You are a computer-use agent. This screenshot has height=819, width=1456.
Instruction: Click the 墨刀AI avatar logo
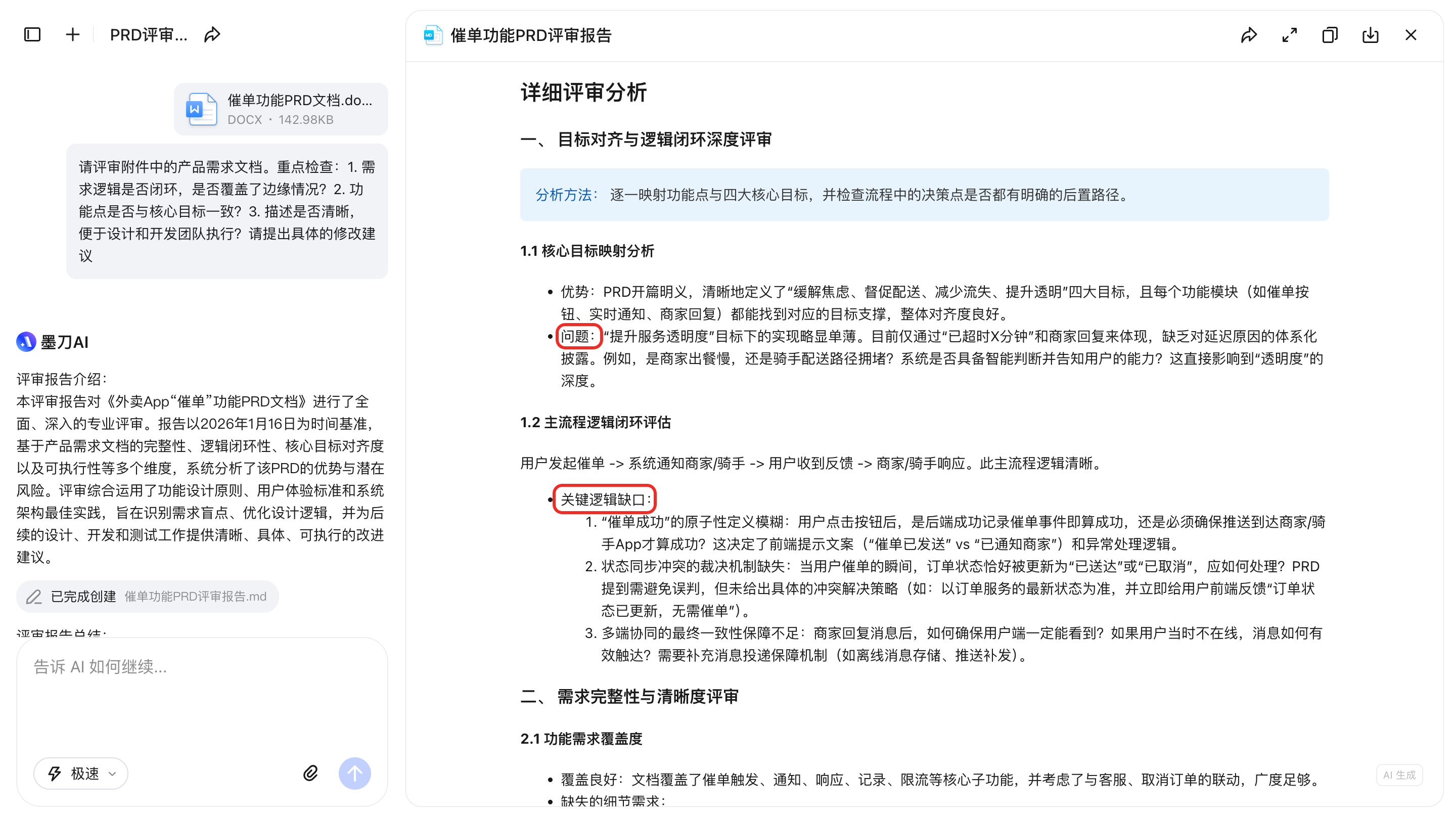26,342
